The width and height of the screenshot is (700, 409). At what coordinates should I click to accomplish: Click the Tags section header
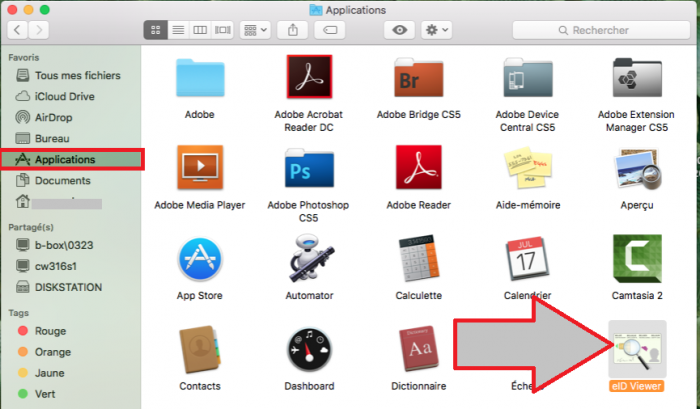18,313
